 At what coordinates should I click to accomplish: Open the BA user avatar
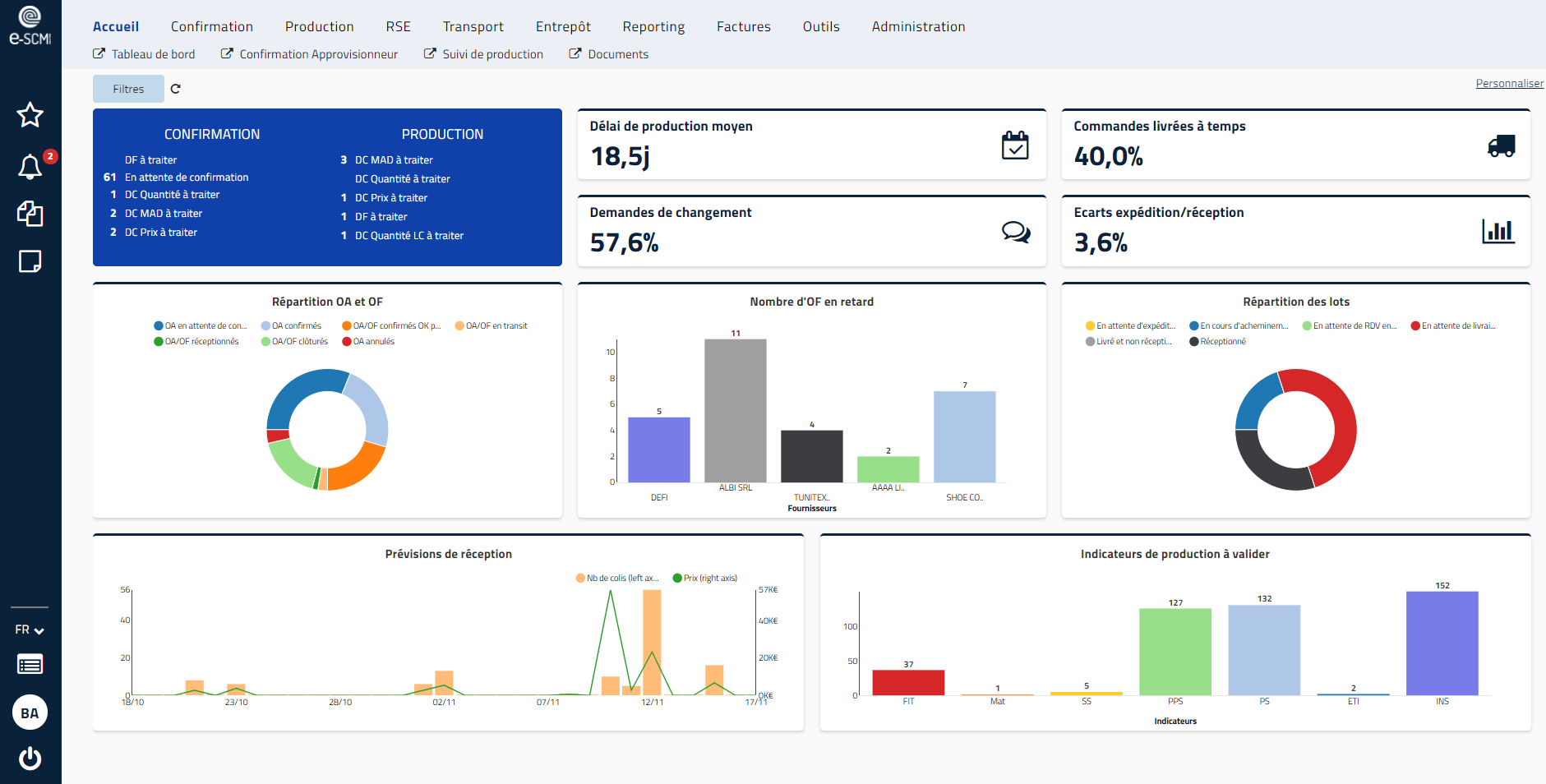click(x=30, y=713)
